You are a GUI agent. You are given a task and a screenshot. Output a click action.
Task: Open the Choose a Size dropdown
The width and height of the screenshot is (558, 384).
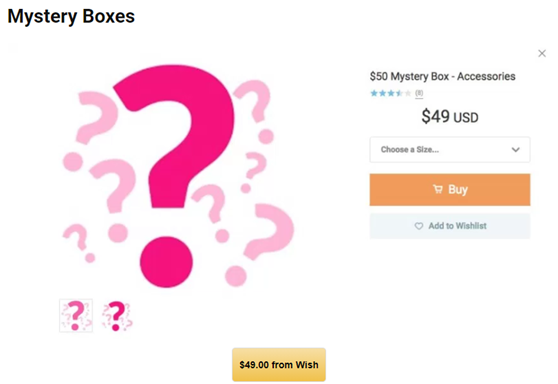[450, 149]
